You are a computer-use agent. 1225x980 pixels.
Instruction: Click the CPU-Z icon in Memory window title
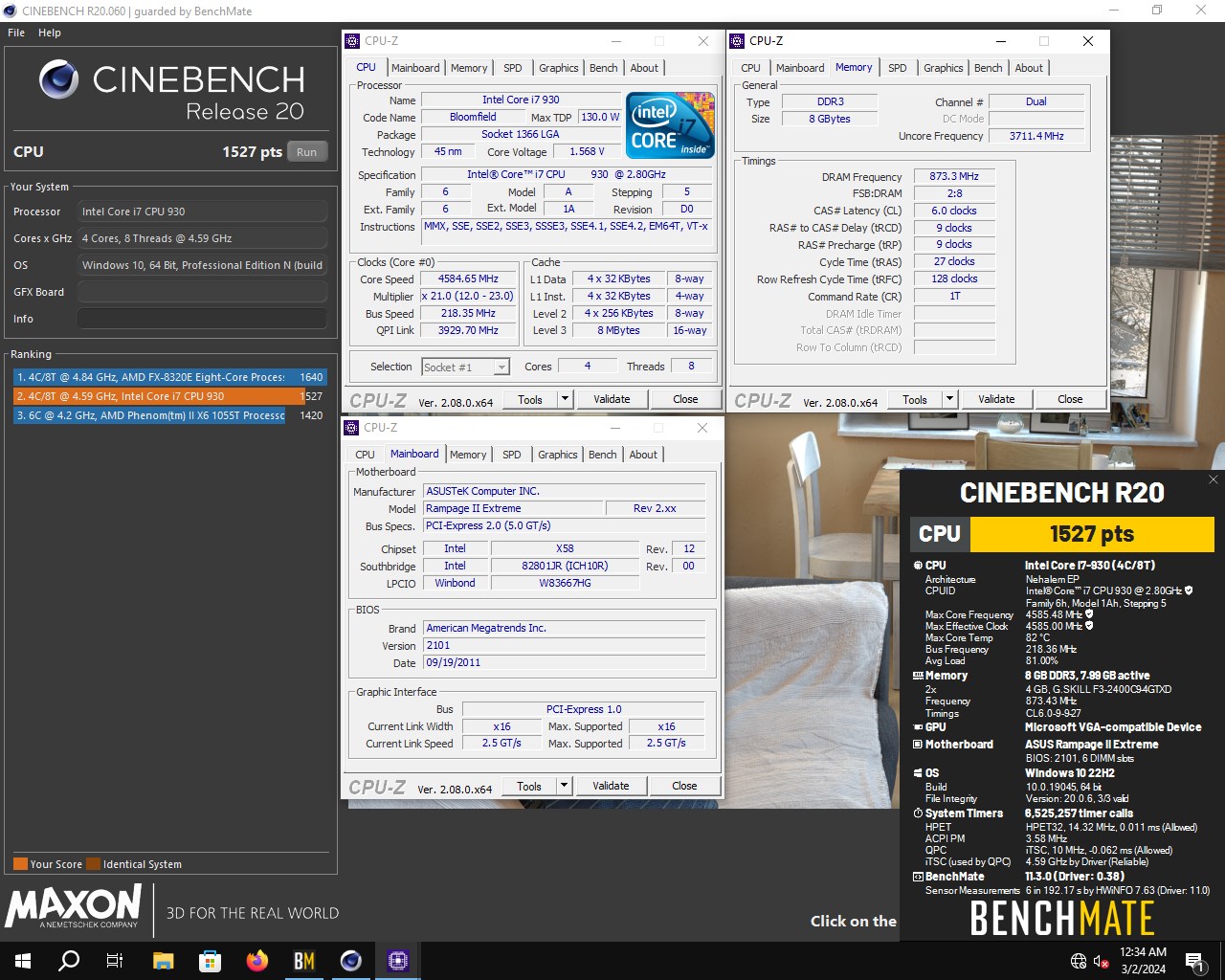[x=737, y=41]
